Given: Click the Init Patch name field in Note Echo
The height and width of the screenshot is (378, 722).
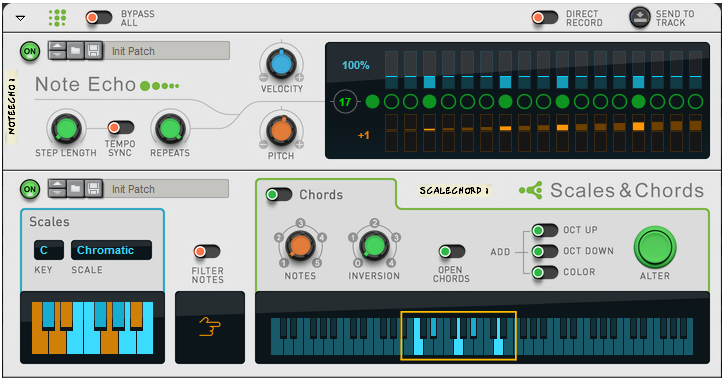Looking at the screenshot, I should (166, 51).
